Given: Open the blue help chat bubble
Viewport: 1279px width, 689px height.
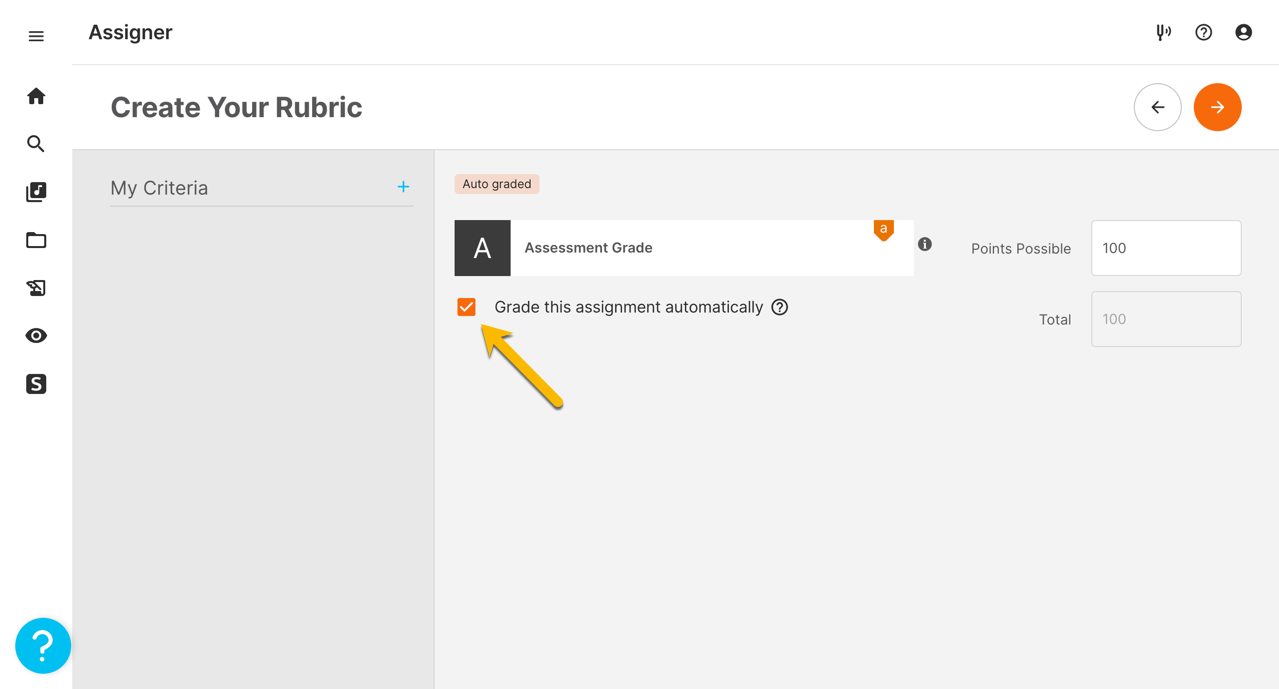Looking at the screenshot, I should click(43, 646).
